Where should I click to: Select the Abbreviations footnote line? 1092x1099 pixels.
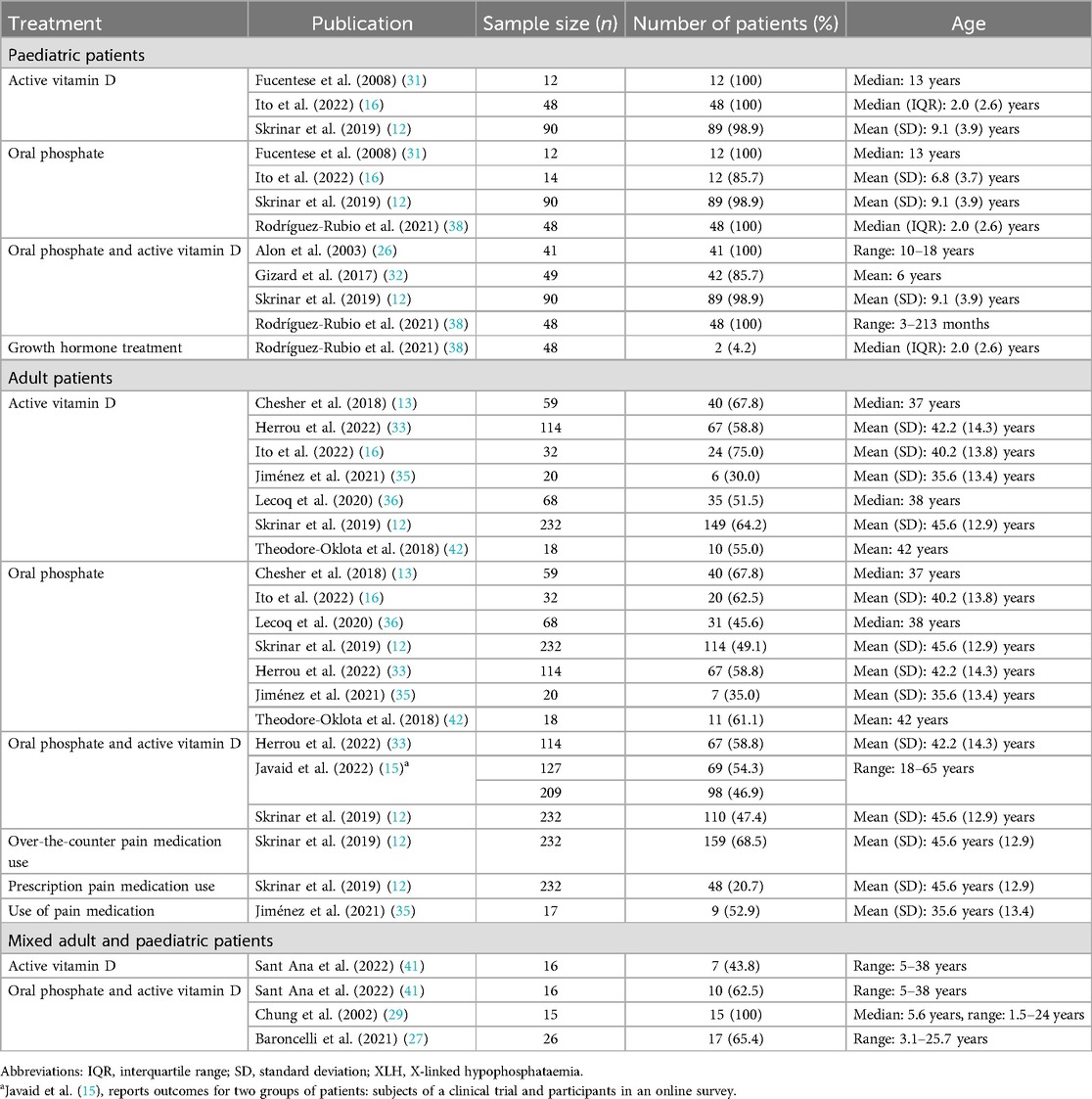292,1072
